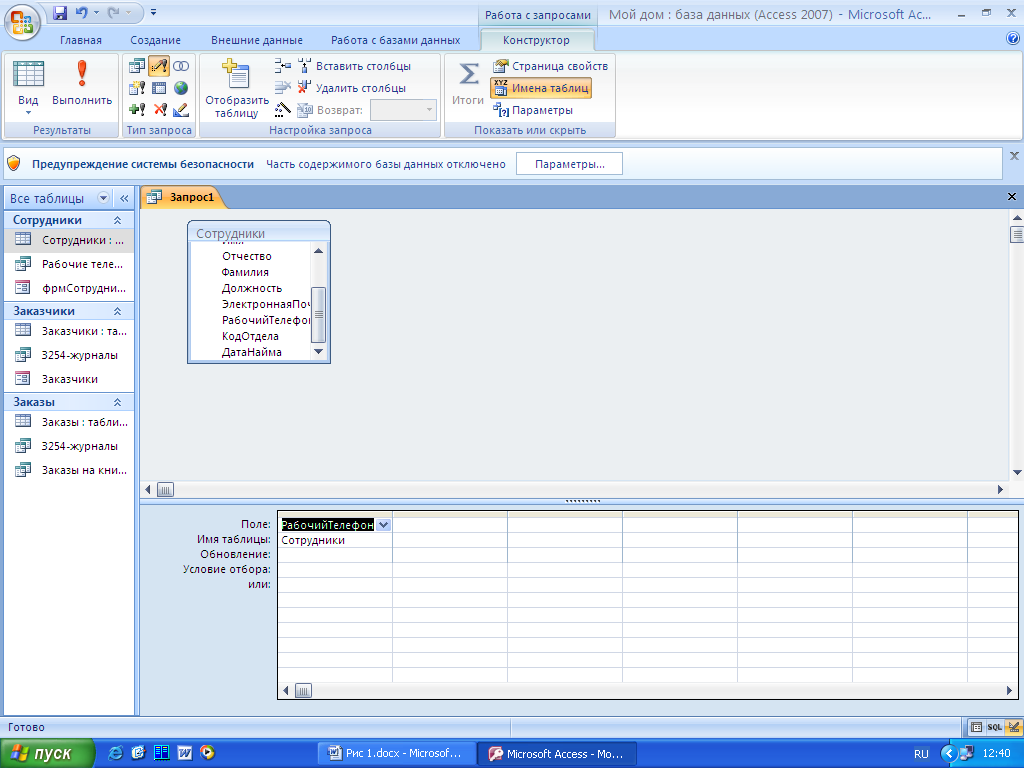
Task: Open Show Table (Отобразить таблицу)
Action: pos(236,88)
